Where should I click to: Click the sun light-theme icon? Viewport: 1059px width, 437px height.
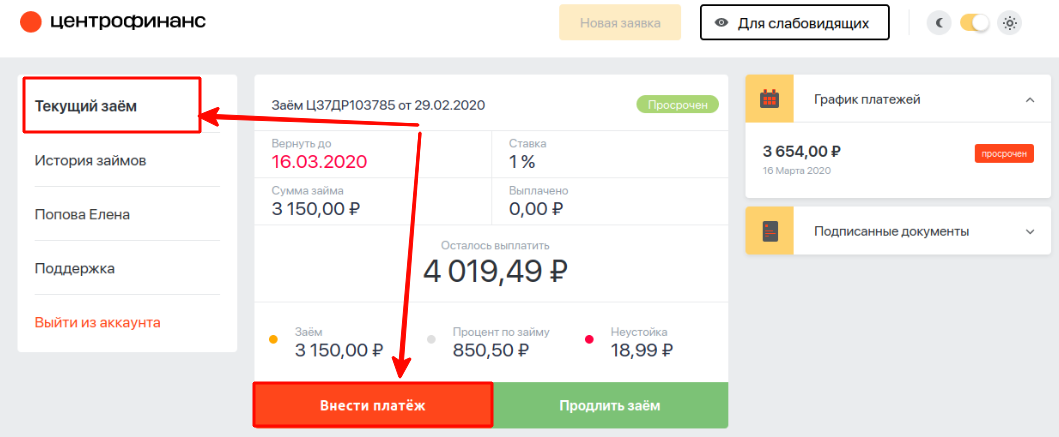coord(1010,24)
